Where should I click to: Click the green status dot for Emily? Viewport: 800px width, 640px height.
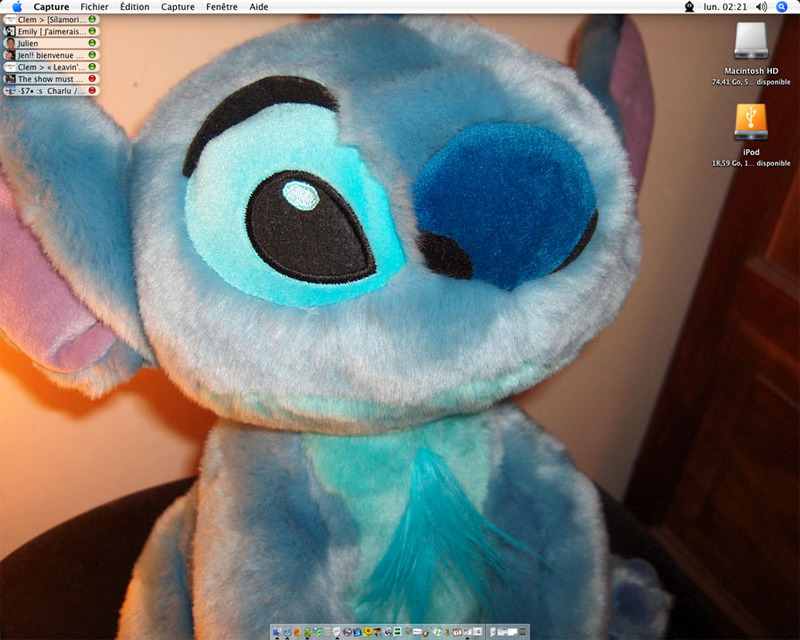click(92, 31)
